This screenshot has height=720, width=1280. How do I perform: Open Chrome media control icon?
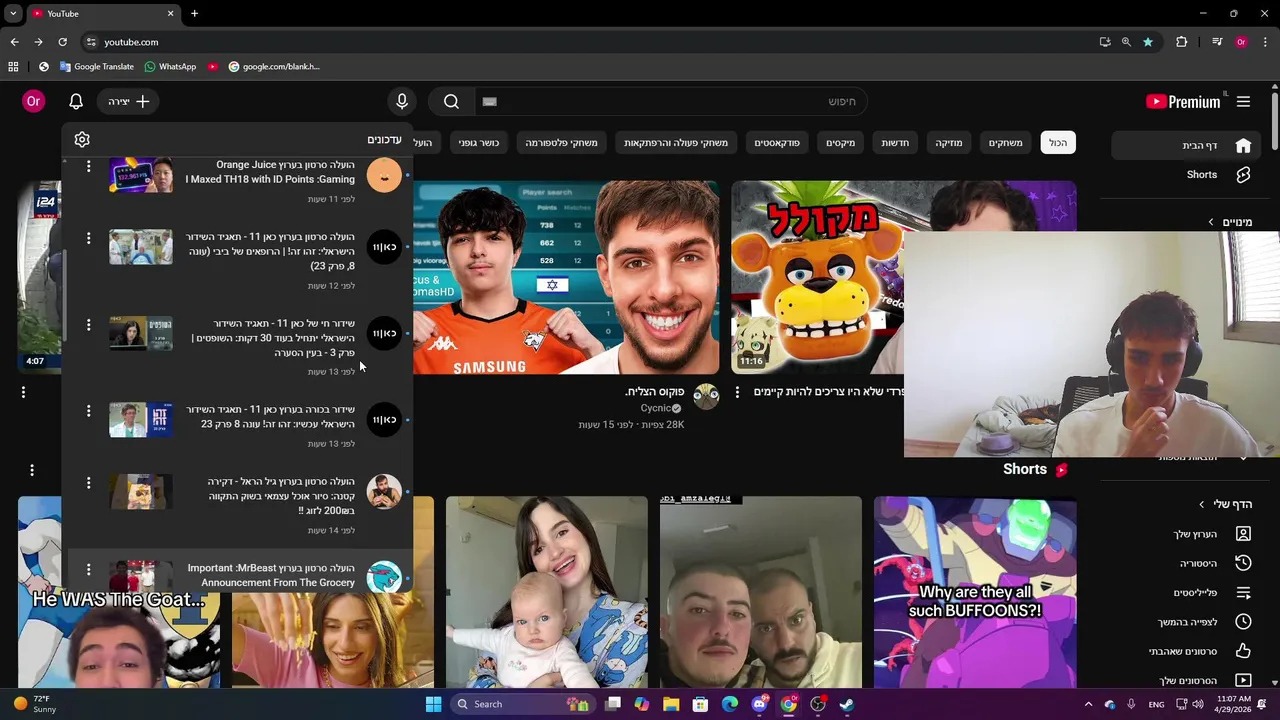(x=1216, y=42)
